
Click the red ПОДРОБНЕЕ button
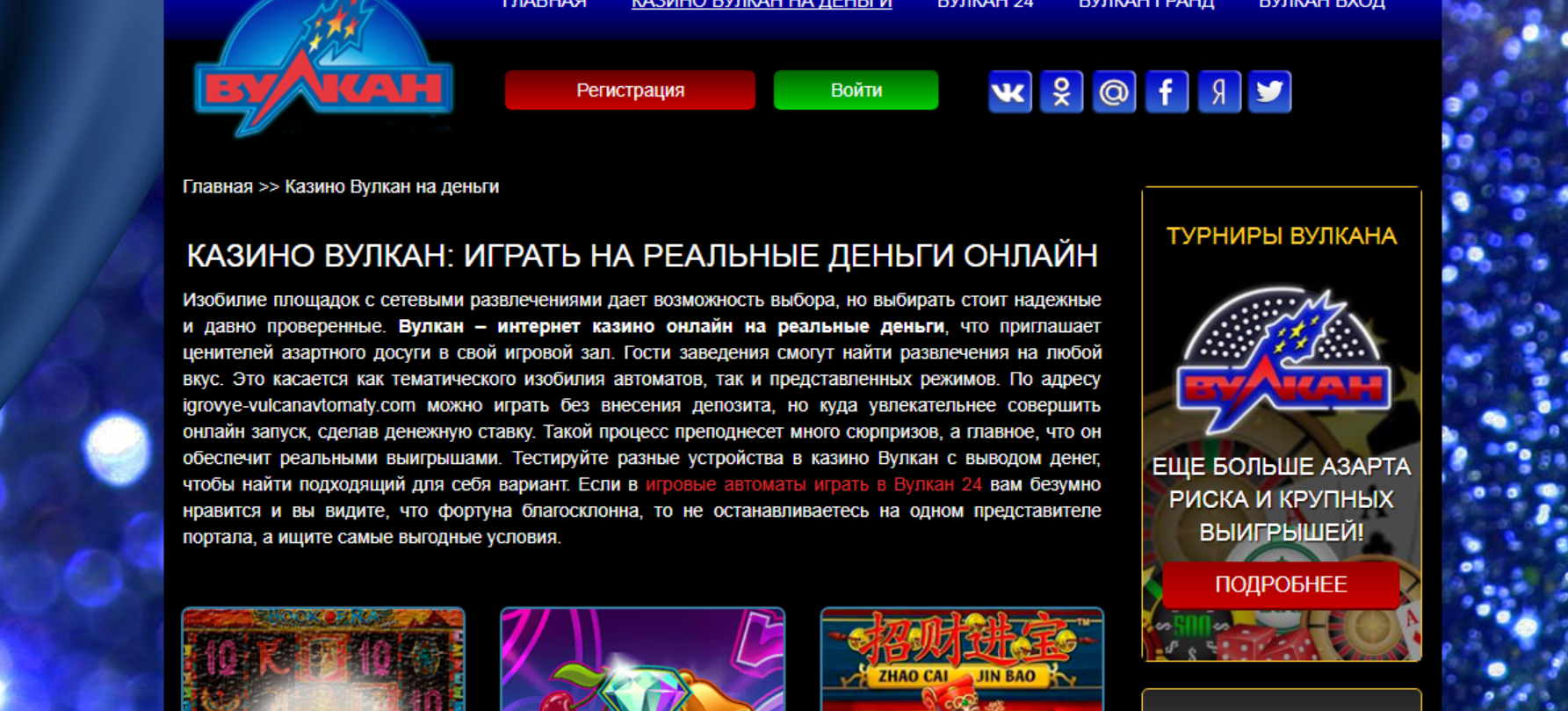(x=1281, y=584)
